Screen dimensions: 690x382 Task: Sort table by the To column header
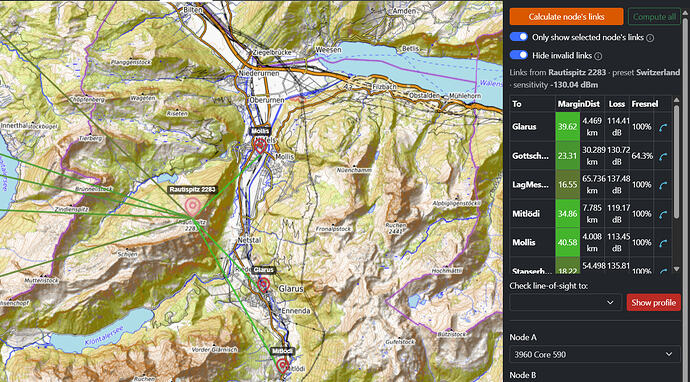click(517, 104)
